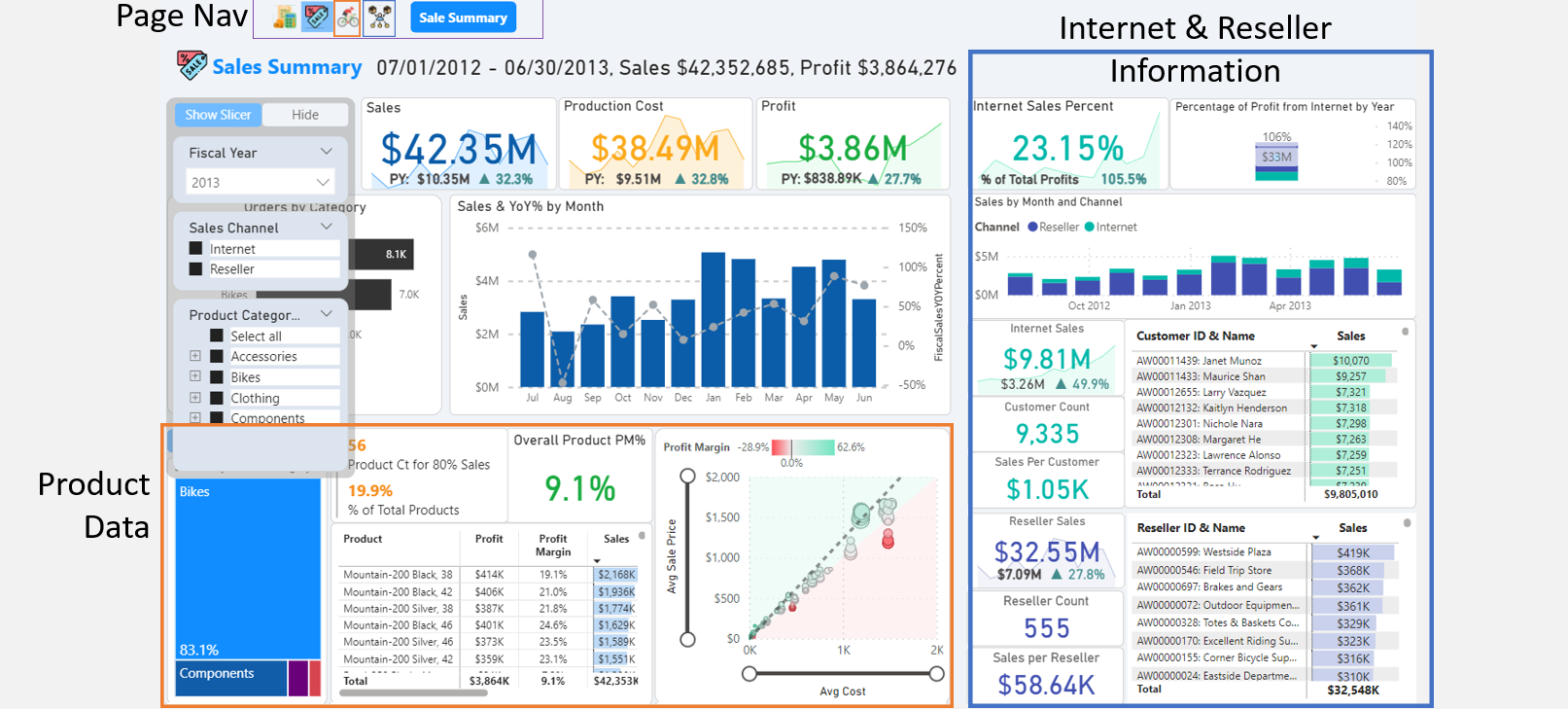Select the Hide slicer tab
Viewport: 1568px width, 709px height.
(305, 115)
